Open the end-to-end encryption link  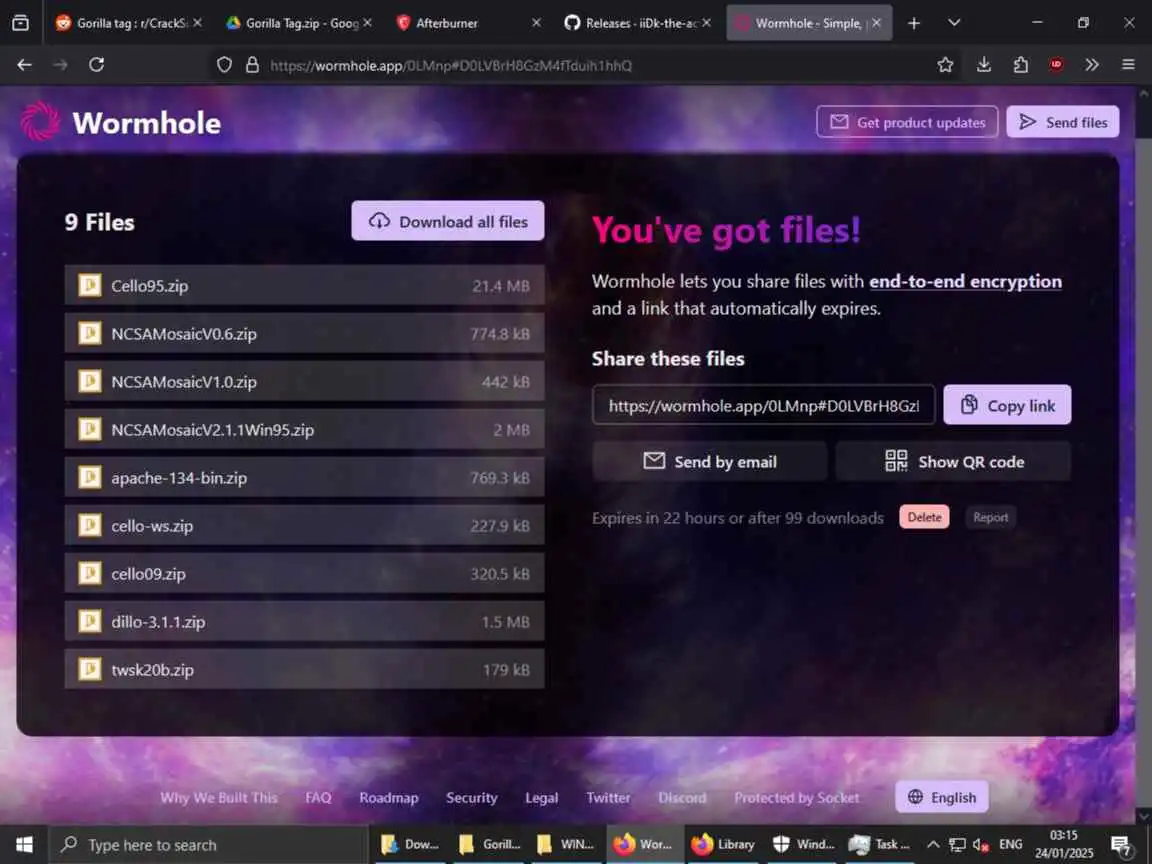click(x=965, y=282)
